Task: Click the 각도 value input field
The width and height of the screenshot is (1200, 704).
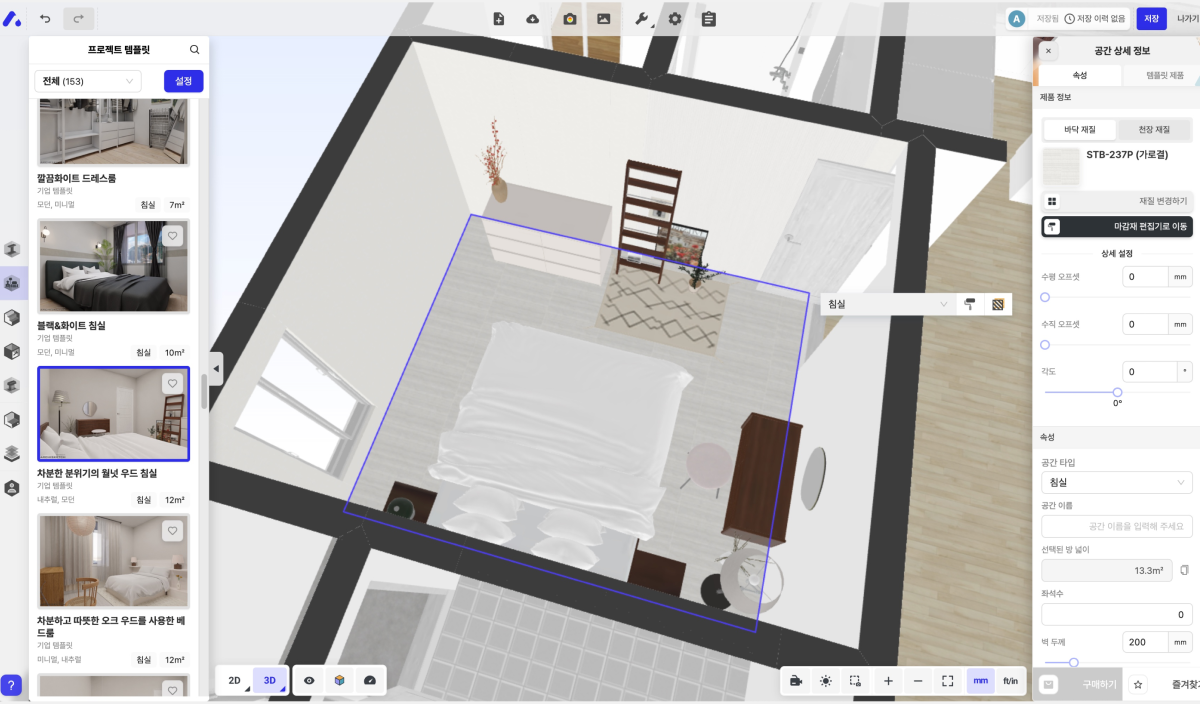Action: pos(1150,371)
